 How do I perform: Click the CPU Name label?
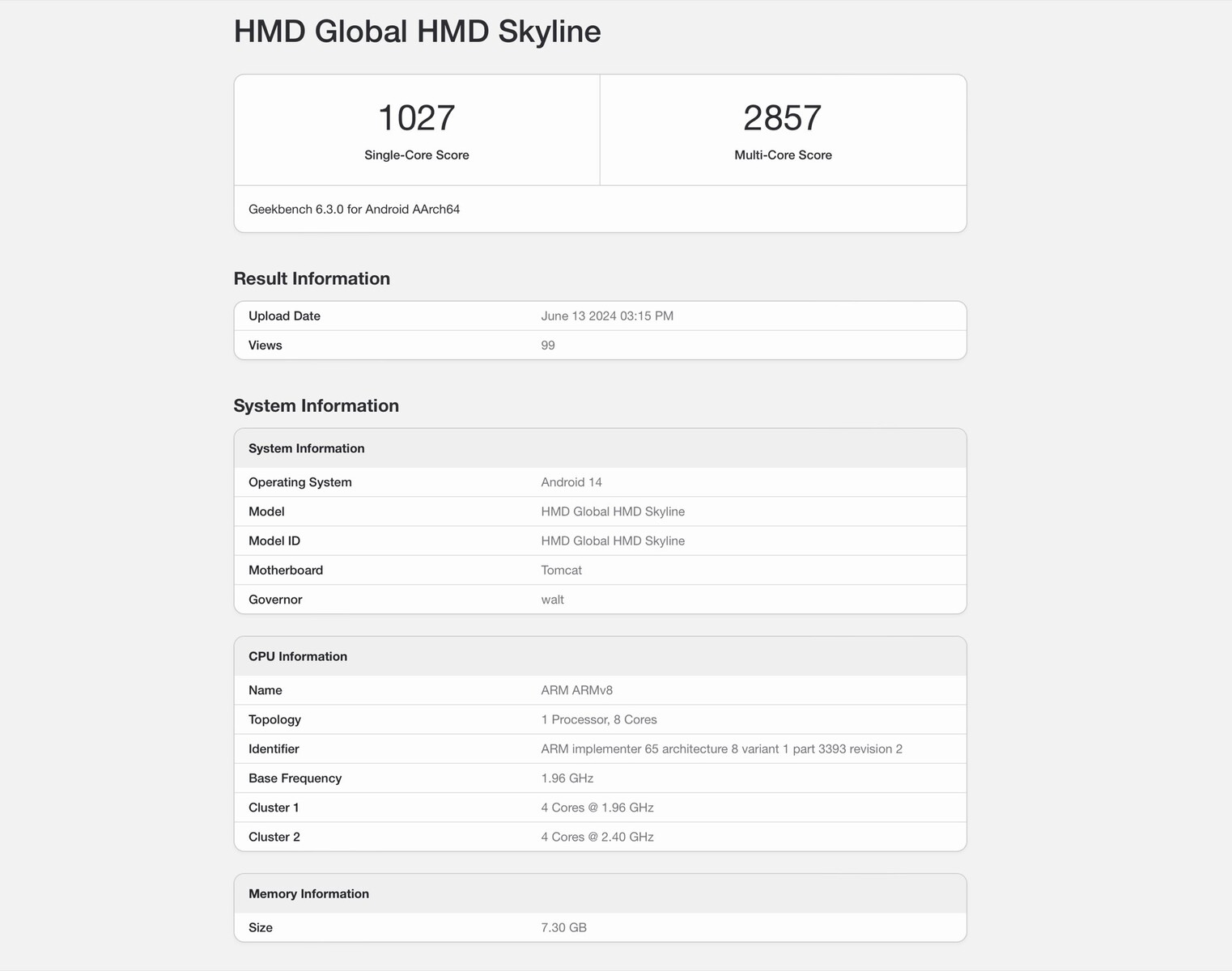pyautogui.click(x=266, y=690)
